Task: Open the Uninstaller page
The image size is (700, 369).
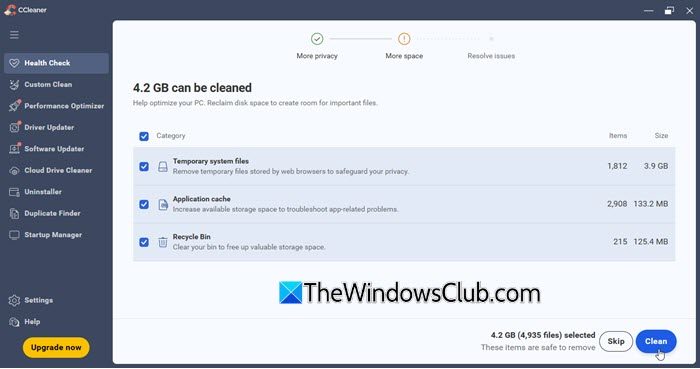Action: [56, 192]
